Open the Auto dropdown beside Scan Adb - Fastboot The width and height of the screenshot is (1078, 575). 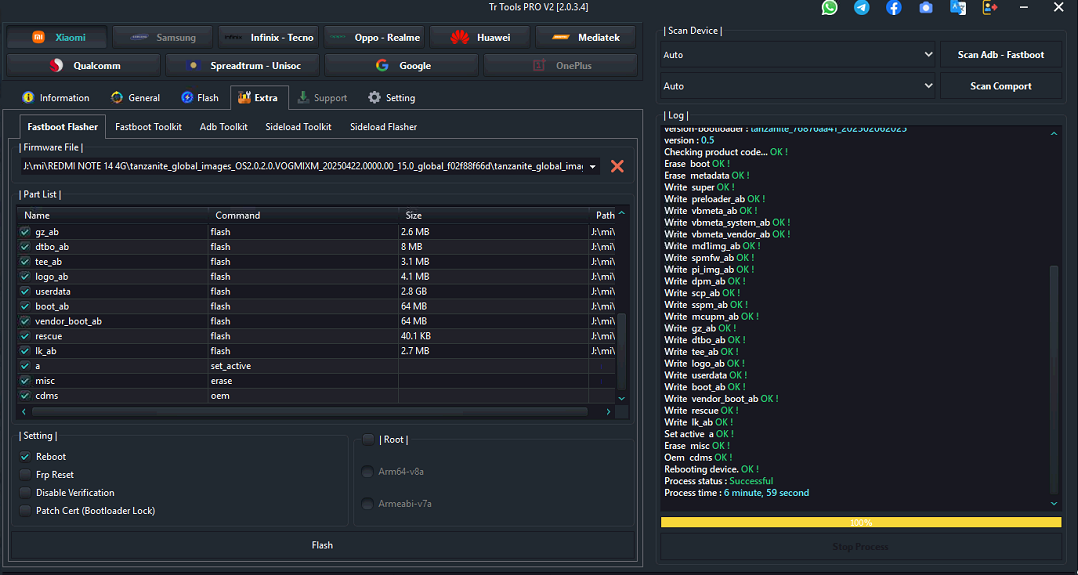coord(798,54)
